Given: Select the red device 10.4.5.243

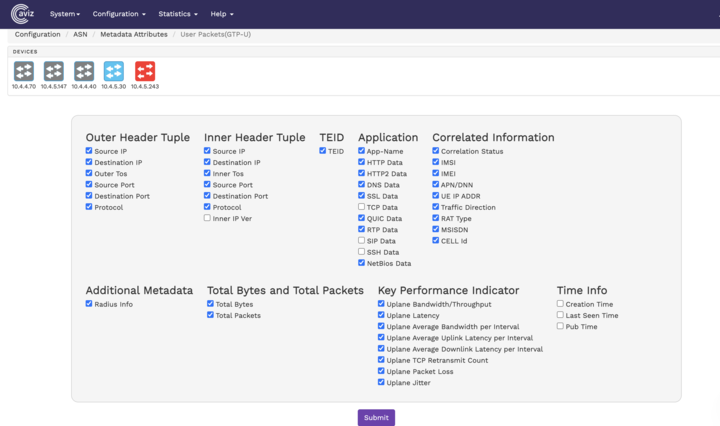Looking at the screenshot, I should [145, 71].
